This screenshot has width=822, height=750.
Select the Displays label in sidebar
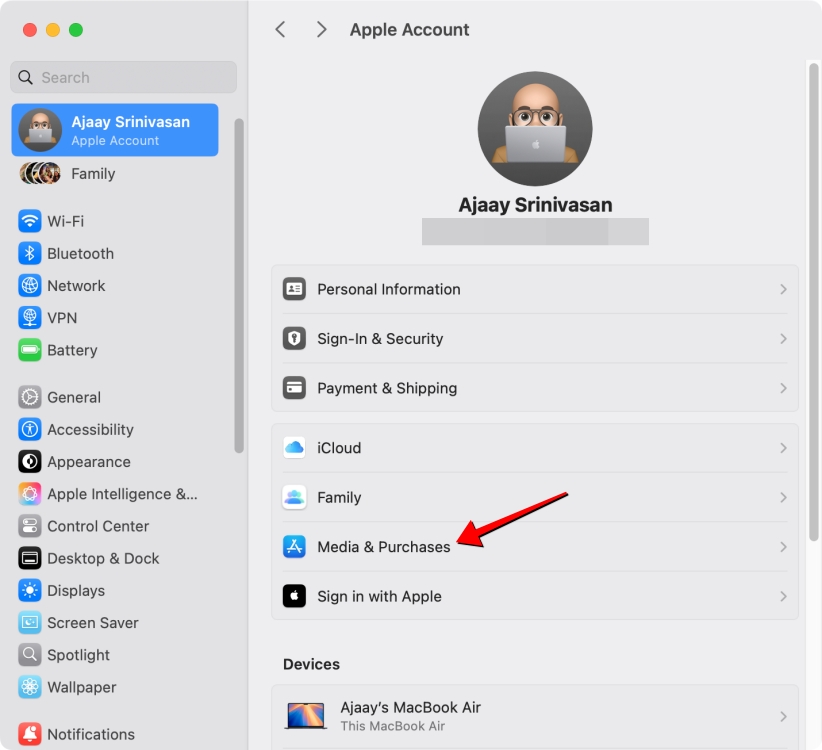pyautogui.click(x=76, y=591)
